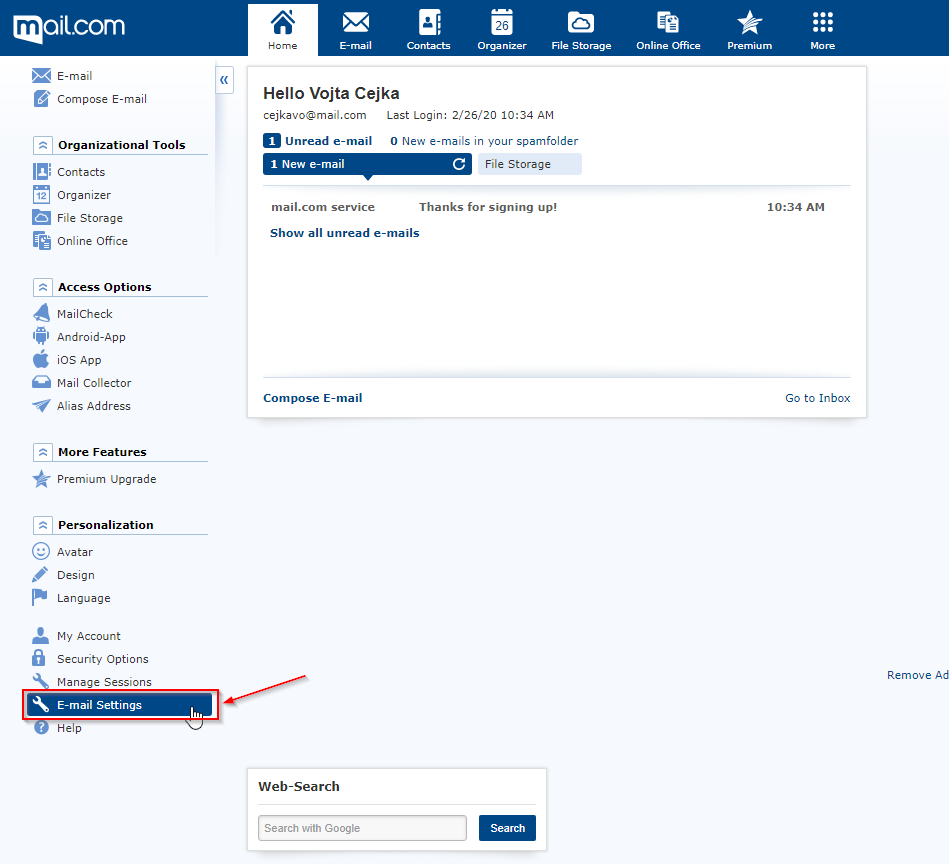
Task: Click the MailCheck bell icon
Action: point(41,313)
